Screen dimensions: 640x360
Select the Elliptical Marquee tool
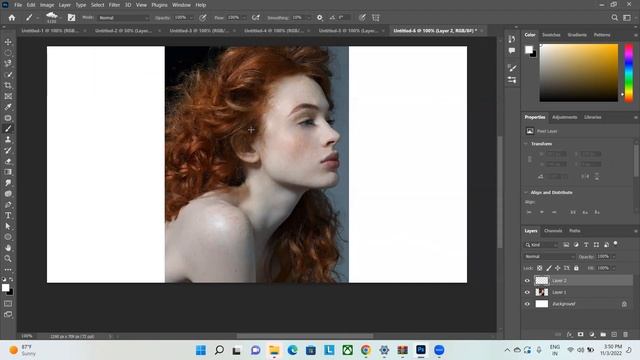[x=8, y=53]
